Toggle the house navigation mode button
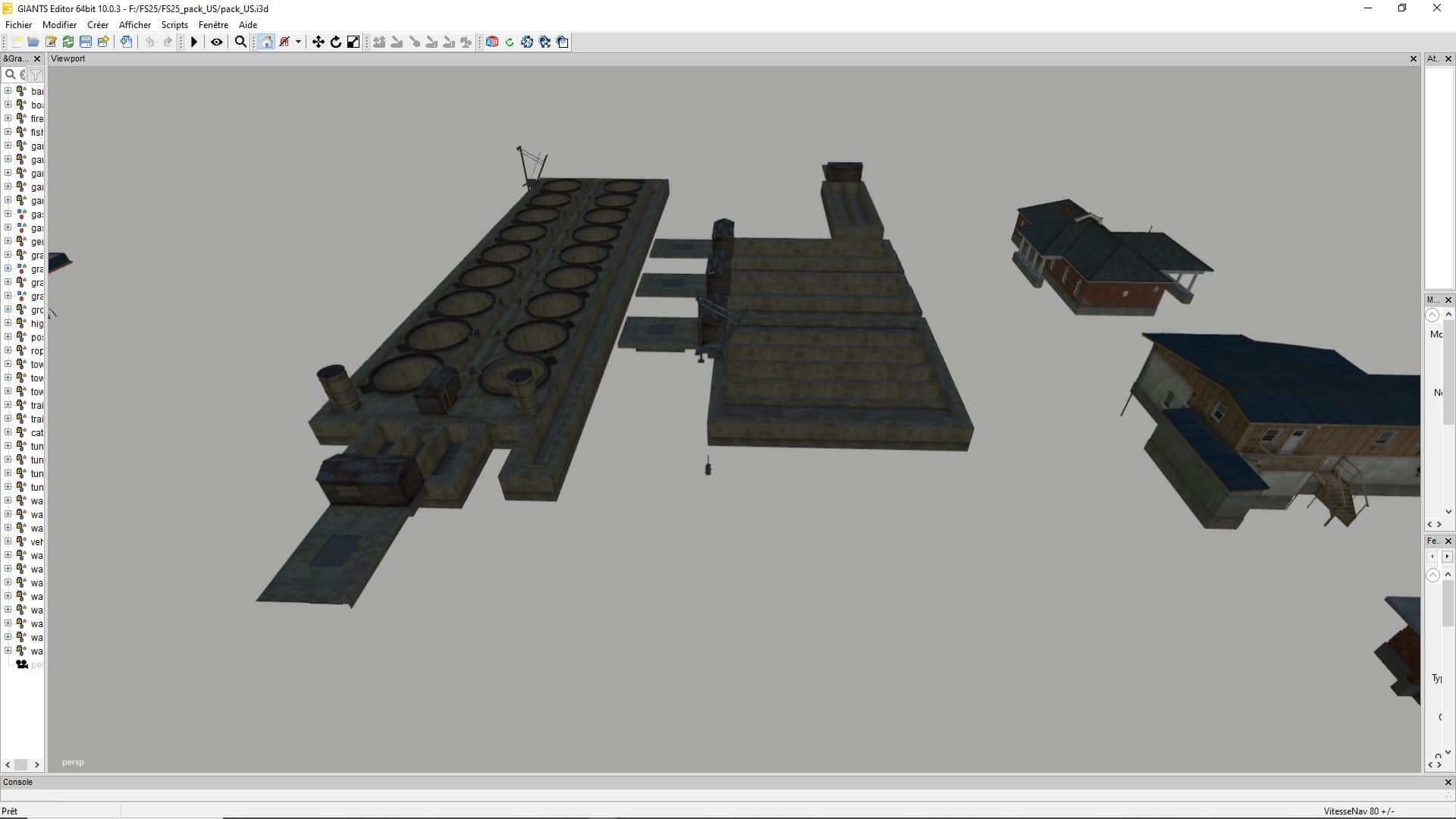The width and height of the screenshot is (1456, 819). click(266, 42)
